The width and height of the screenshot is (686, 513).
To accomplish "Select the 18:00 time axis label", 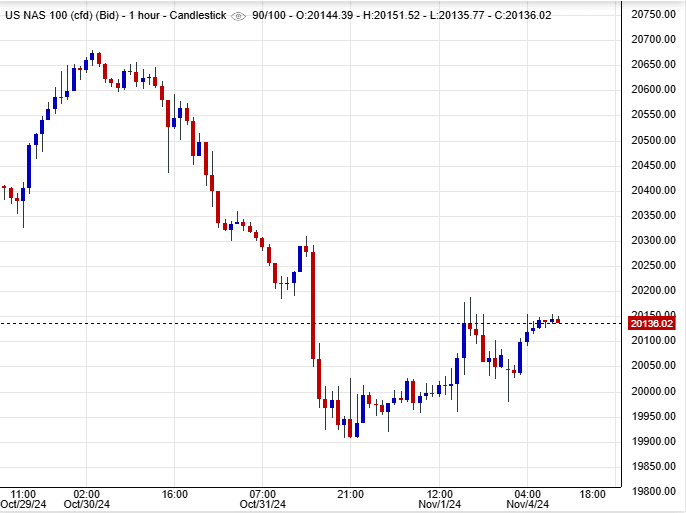I will coord(593,494).
